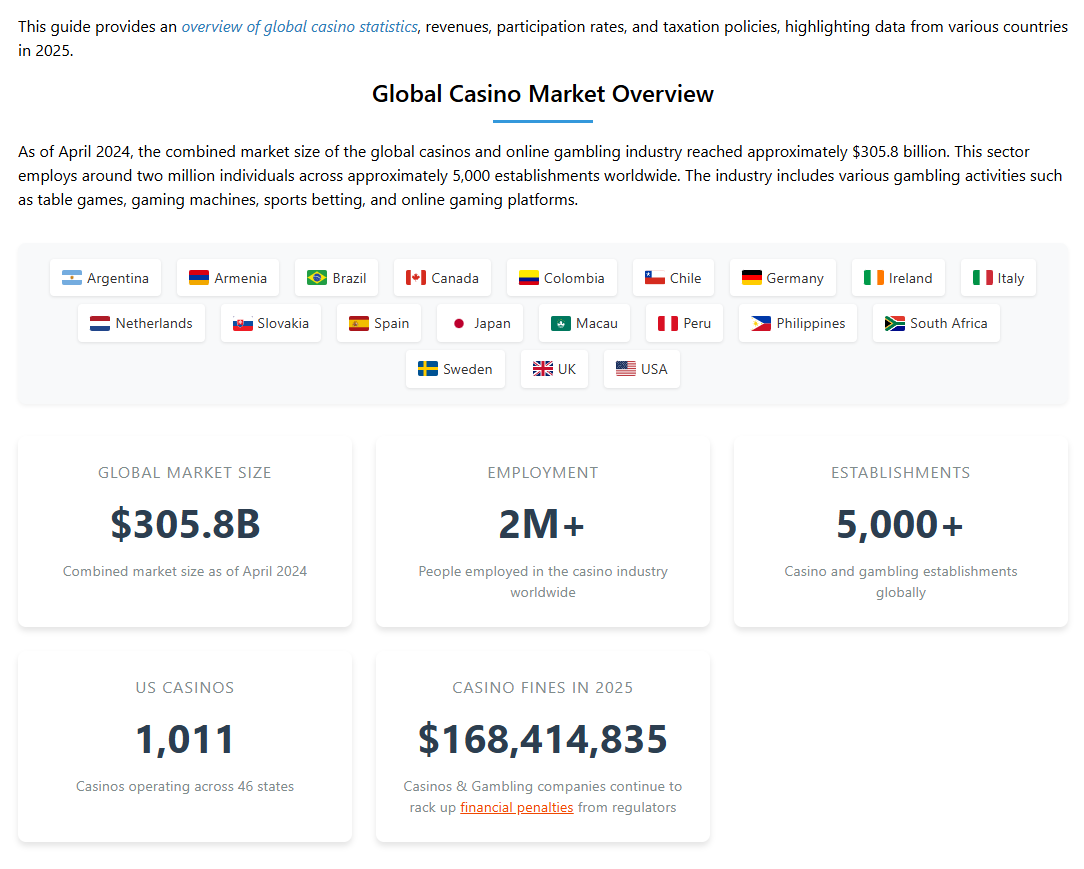The image size is (1084, 869).
Task: Choose the Brazil country label
Action: pos(349,278)
